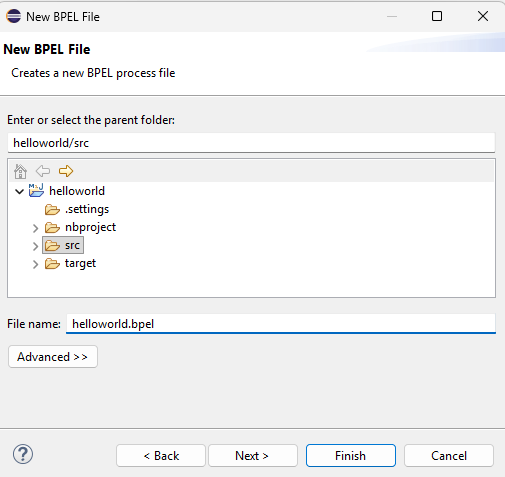Collapse the helloworld project node
The image size is (505, 477).
(x=20, y=191)
